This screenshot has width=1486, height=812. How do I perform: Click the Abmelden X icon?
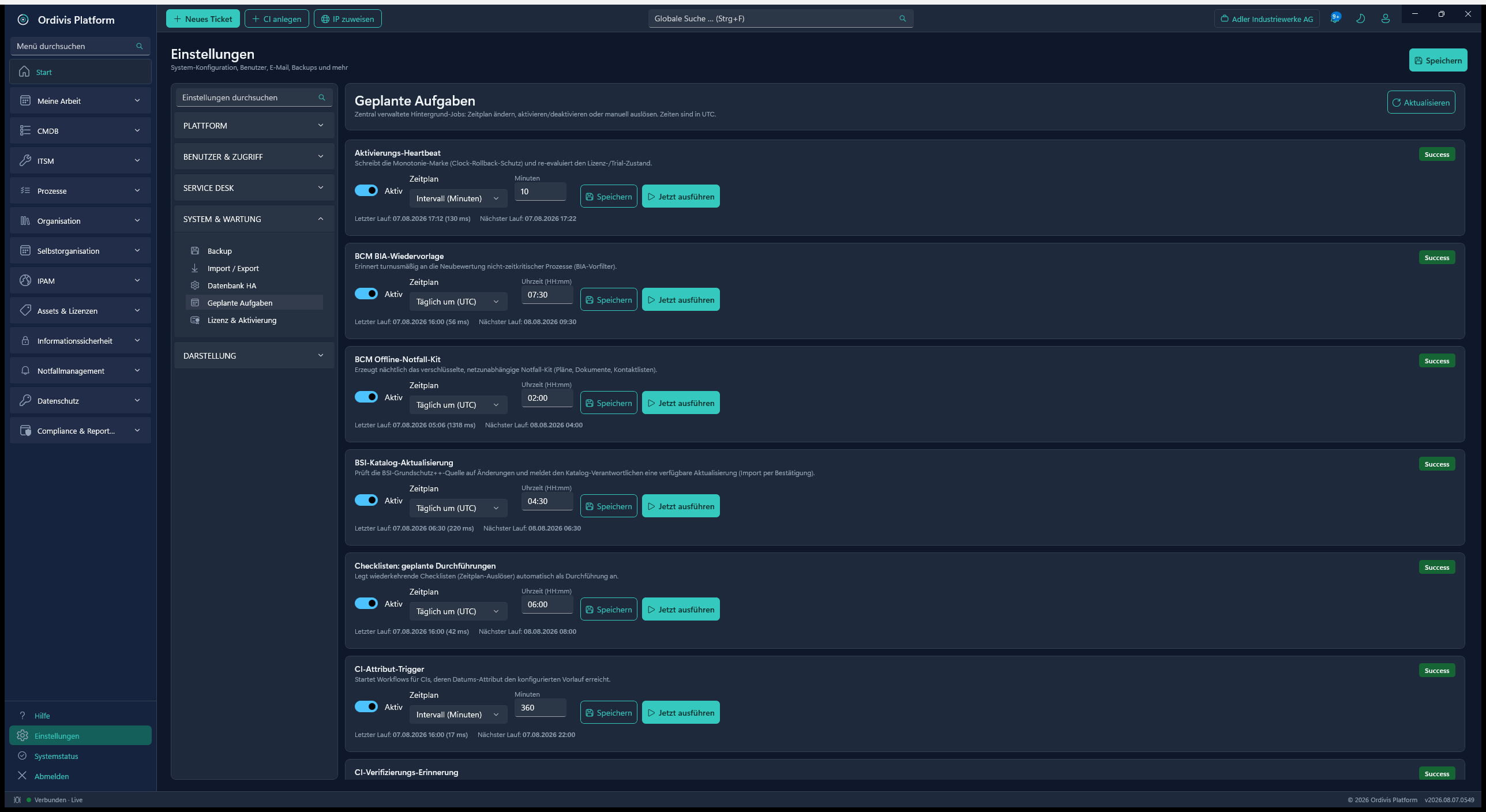[22, 776]
